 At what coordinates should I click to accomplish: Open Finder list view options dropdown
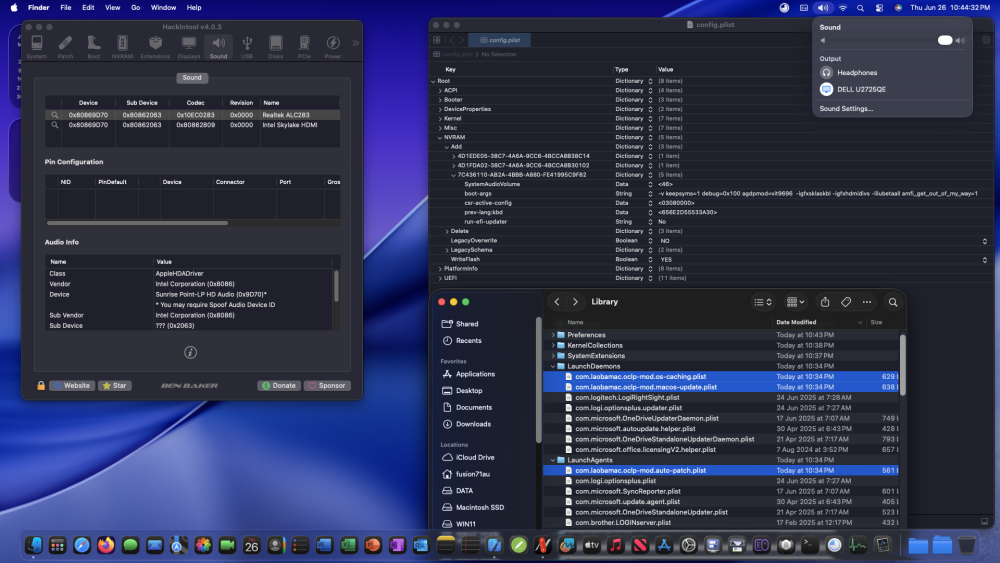coord(763,302)
